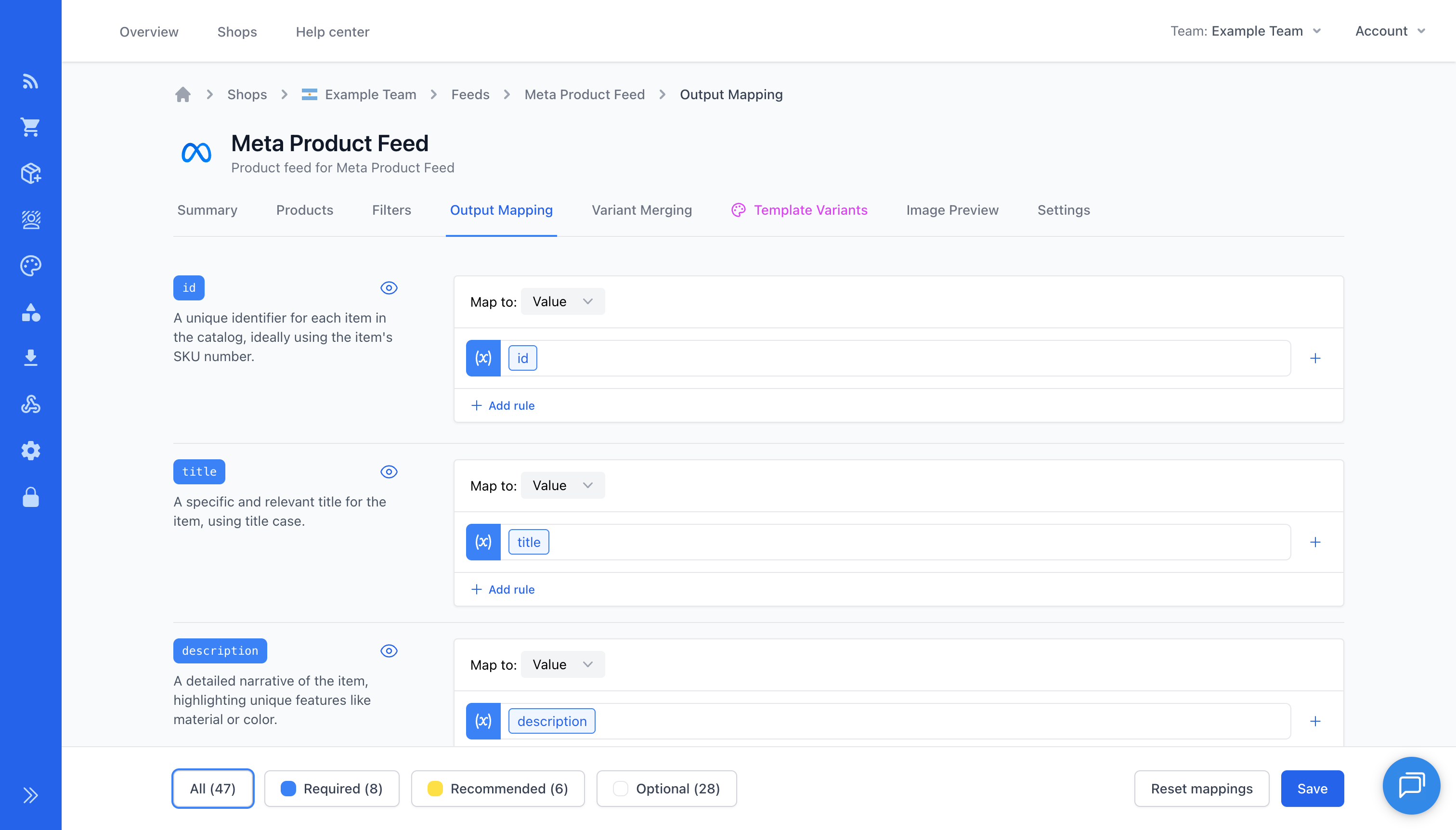This screenshot has width=1456, height=830.
Task: Click the description value input field
Action: click(895, 721)
